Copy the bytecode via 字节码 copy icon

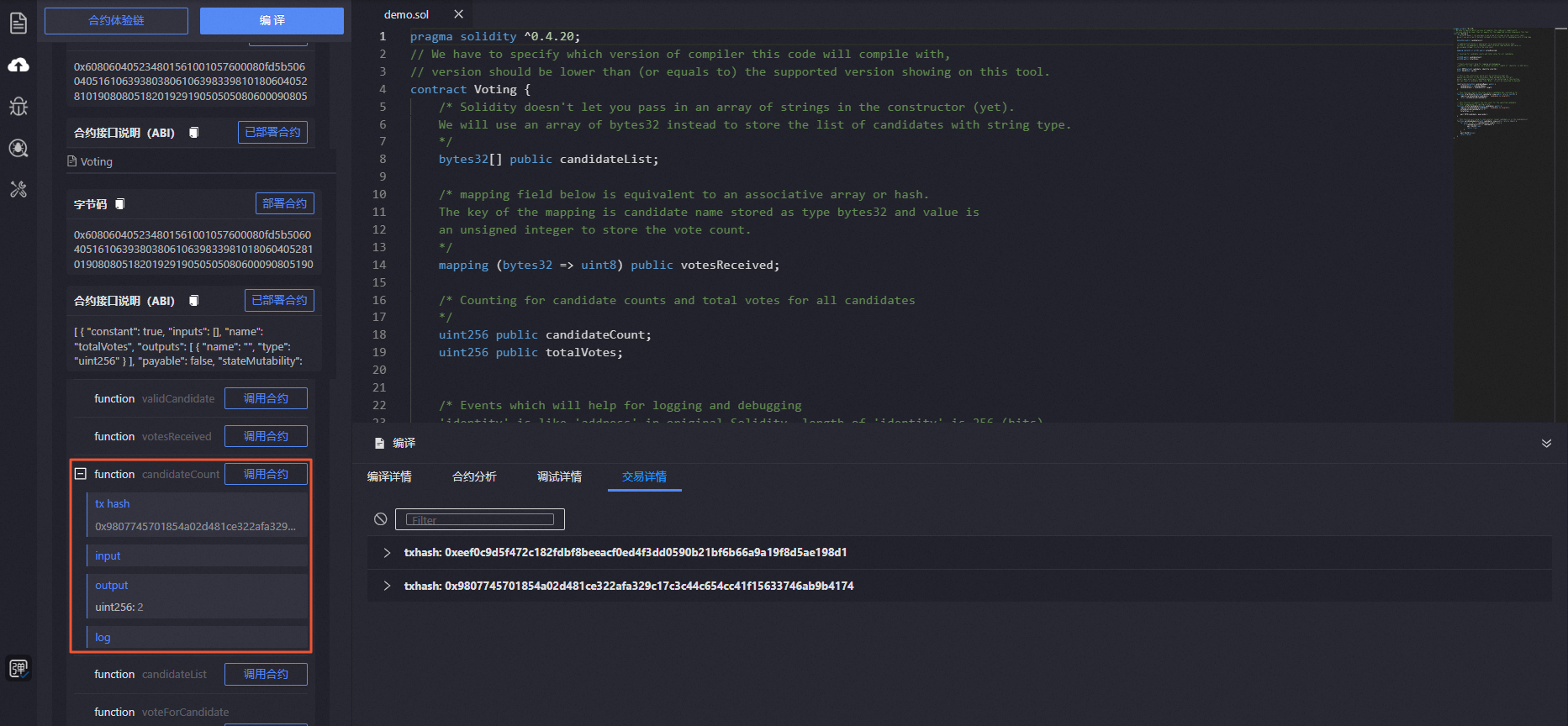click(120, 204)
